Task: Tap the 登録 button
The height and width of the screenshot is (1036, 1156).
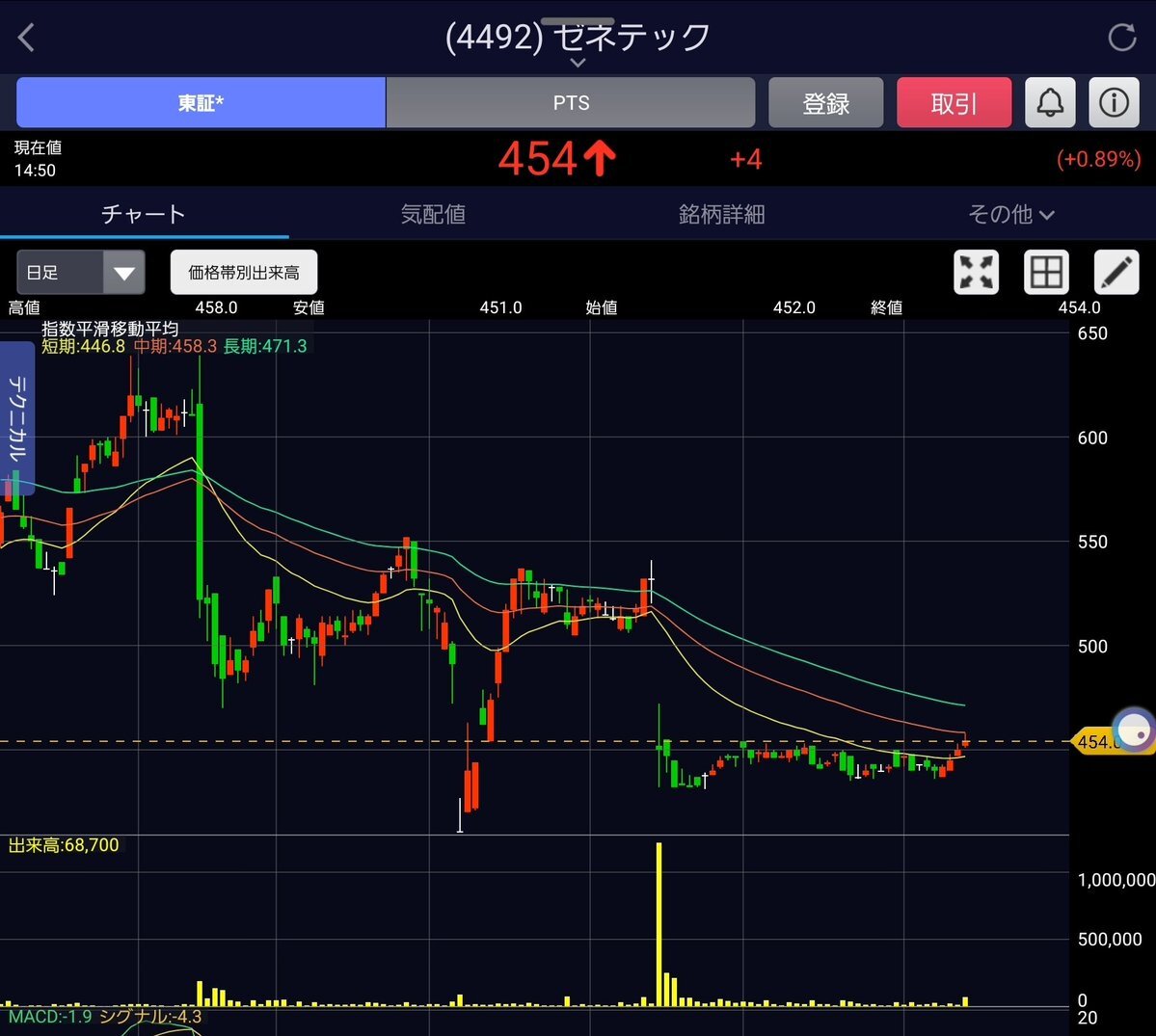Action: point(825,102)
